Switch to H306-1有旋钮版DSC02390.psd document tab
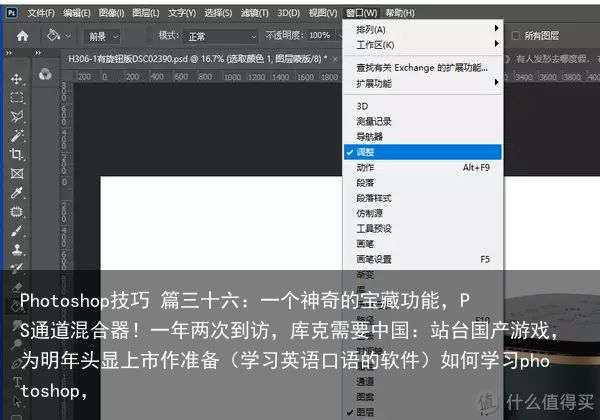Viewport: 600px width, 420px height. [198, 59]
